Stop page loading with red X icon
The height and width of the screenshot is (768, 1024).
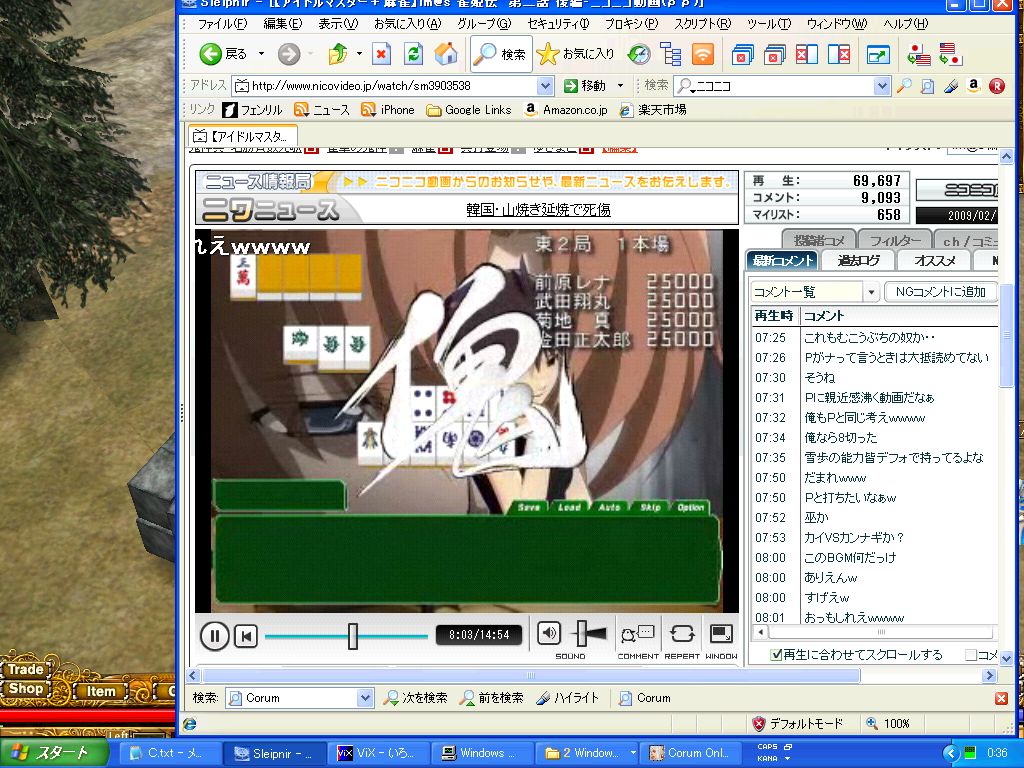click(x=381, y=54)
